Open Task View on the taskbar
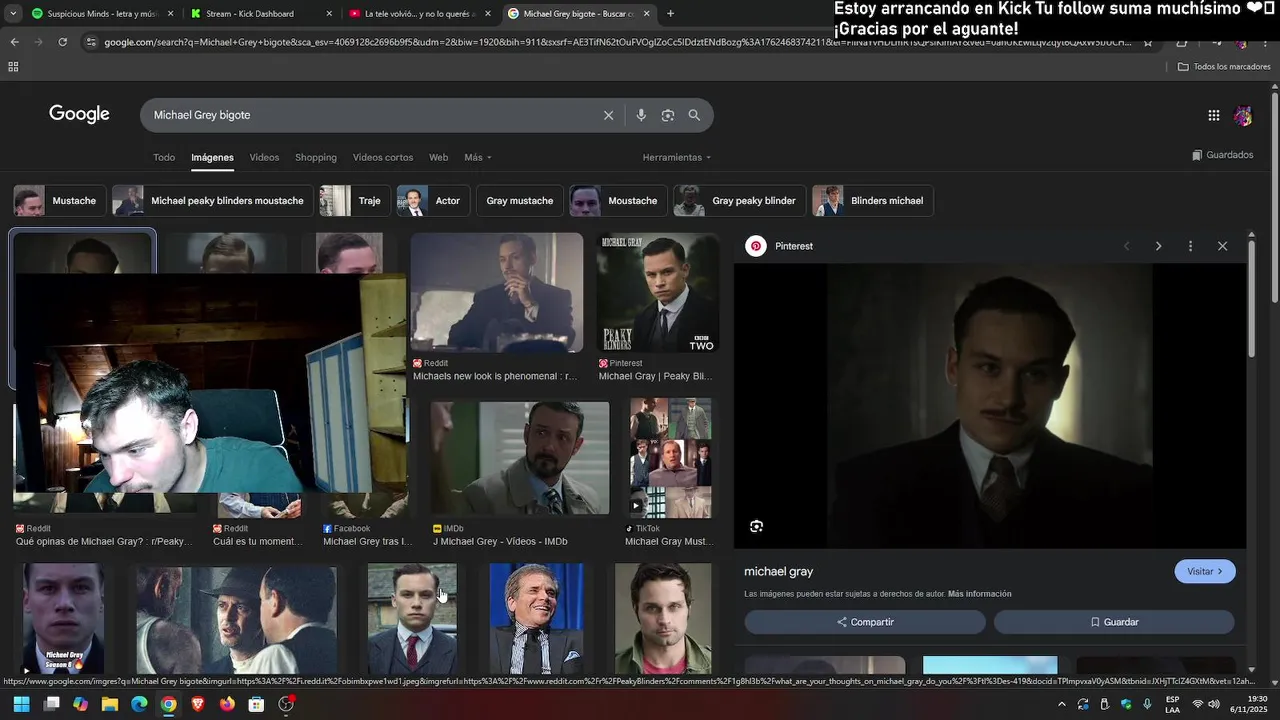 [x=51, y=704]
